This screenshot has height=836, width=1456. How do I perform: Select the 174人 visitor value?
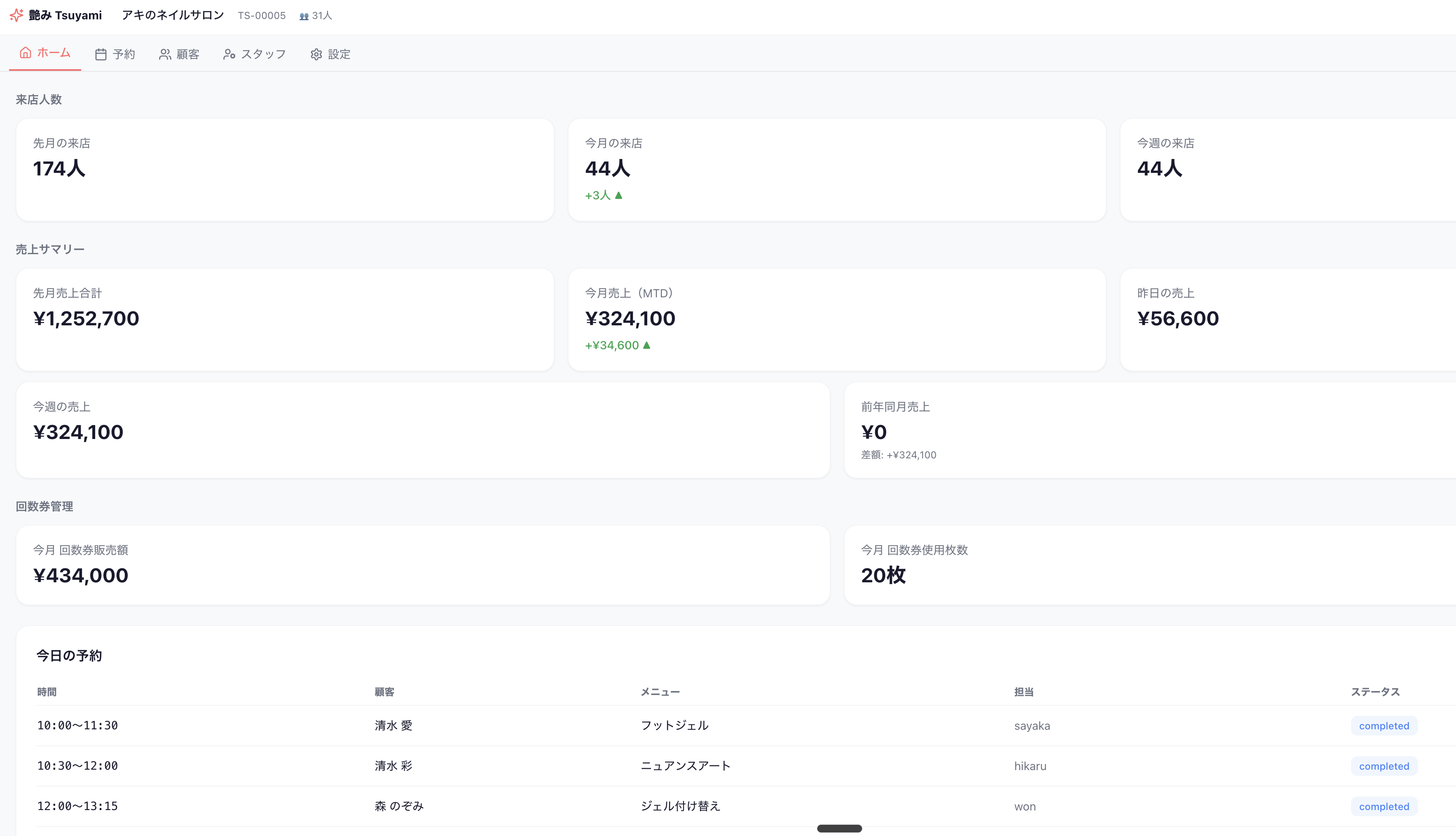click(60, 168)
